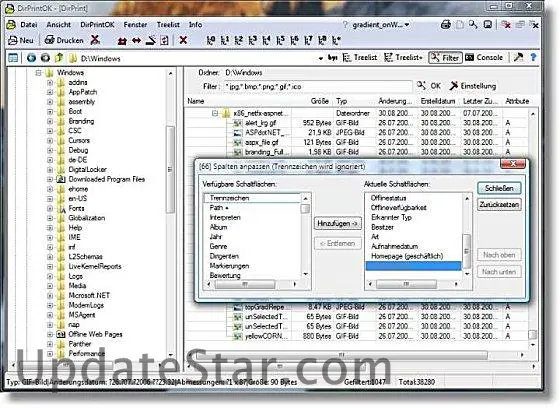Image resolution: width=560 pixels, height=408 pixels.
Task: Click the OK button next to filter
Action: tap(429, 86)
